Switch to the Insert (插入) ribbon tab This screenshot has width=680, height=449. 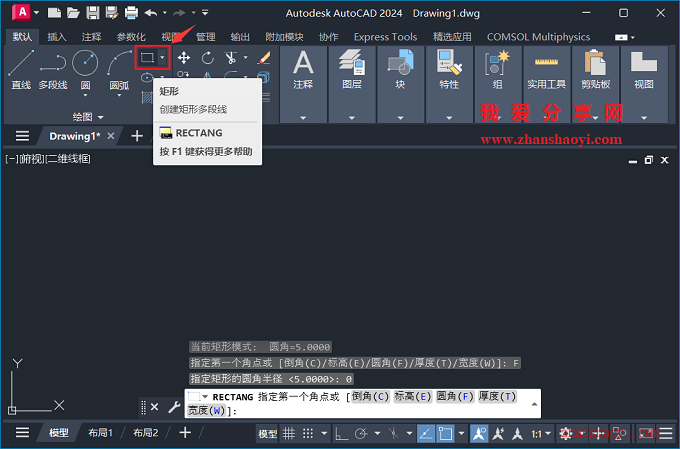pyautogui.click(x=57, y=37)
